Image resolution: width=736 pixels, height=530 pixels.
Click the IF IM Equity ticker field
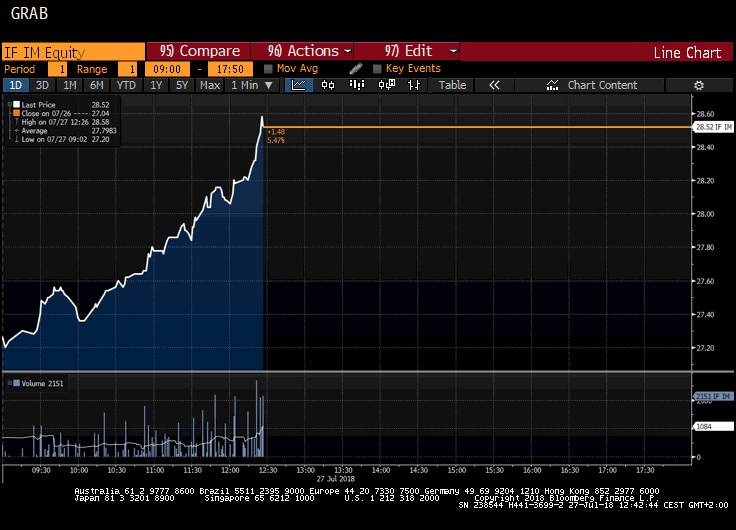coord(72,52)
